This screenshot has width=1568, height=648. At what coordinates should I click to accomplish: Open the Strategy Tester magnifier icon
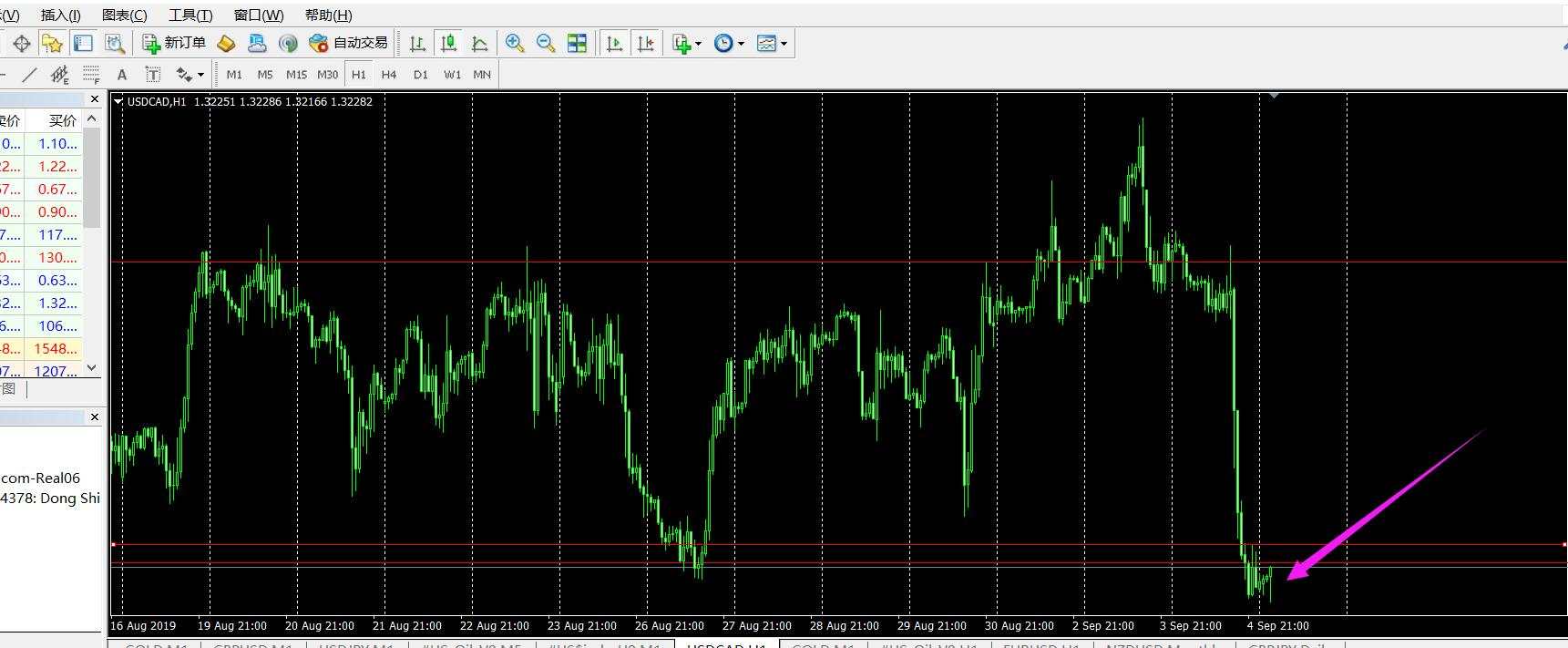click(x=114, y=43)
